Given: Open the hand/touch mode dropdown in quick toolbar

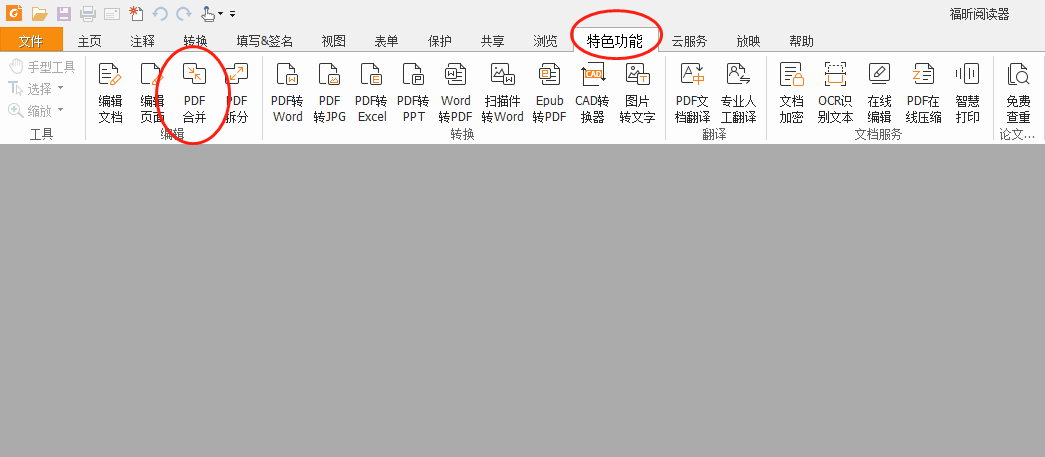Looking at the screenshot, I should click(212, 13).
